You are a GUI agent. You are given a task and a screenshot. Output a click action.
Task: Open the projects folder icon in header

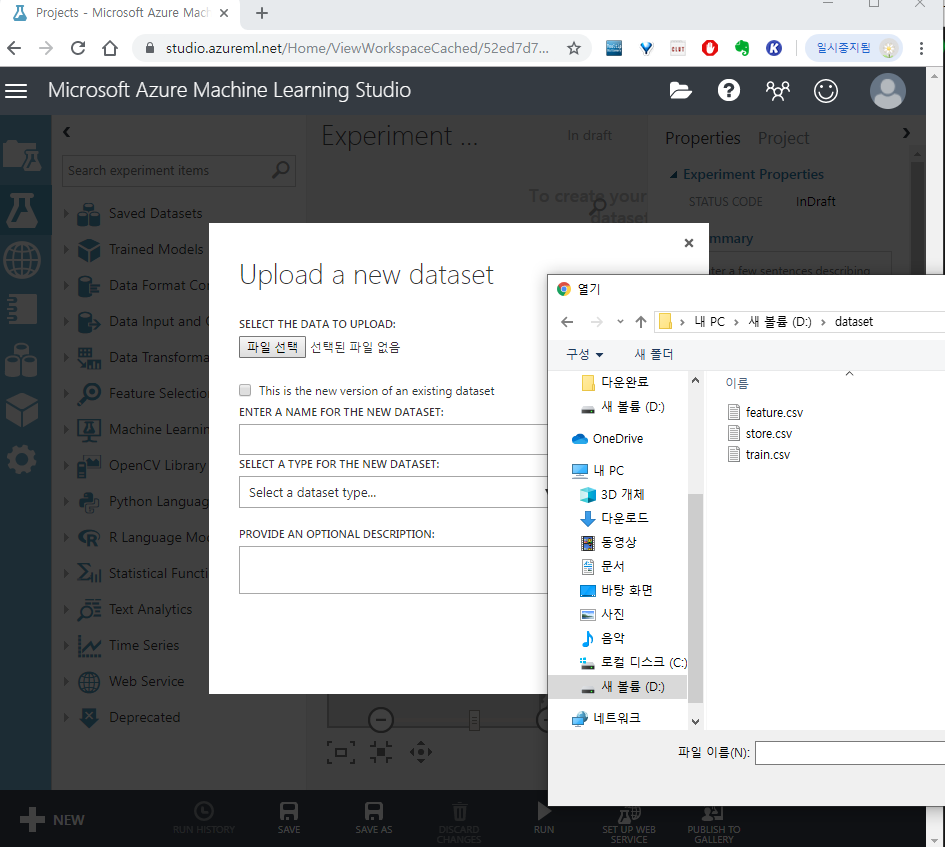click(x=680, y=90)
